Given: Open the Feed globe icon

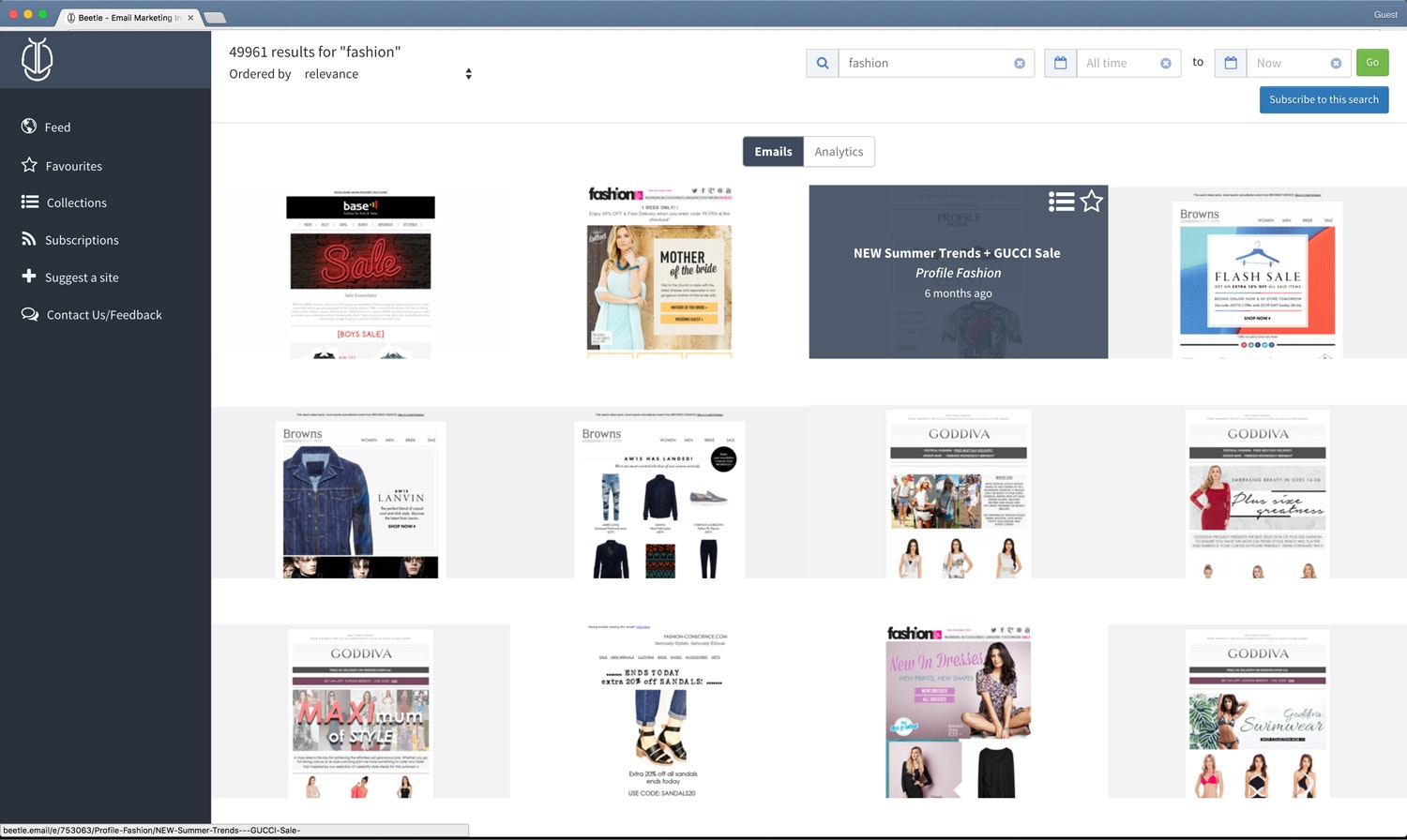Looking at the screenshot, I should pyautogui.click(x=29, y=127).
